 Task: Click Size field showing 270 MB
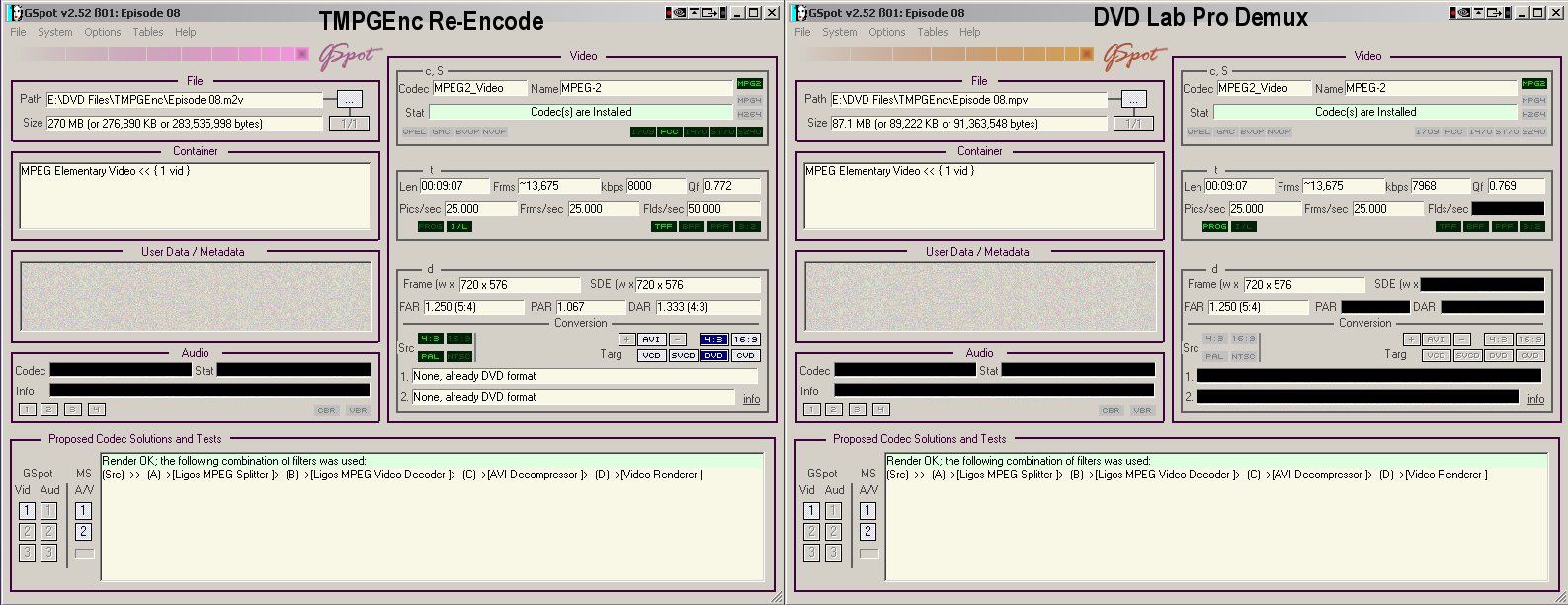pos(184,124)
